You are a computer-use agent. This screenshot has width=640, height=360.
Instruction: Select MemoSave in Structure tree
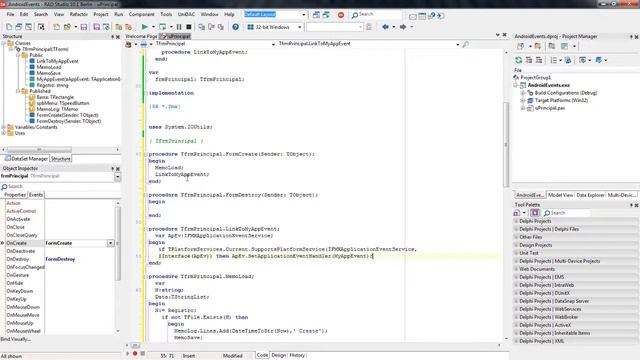(49, 73)
